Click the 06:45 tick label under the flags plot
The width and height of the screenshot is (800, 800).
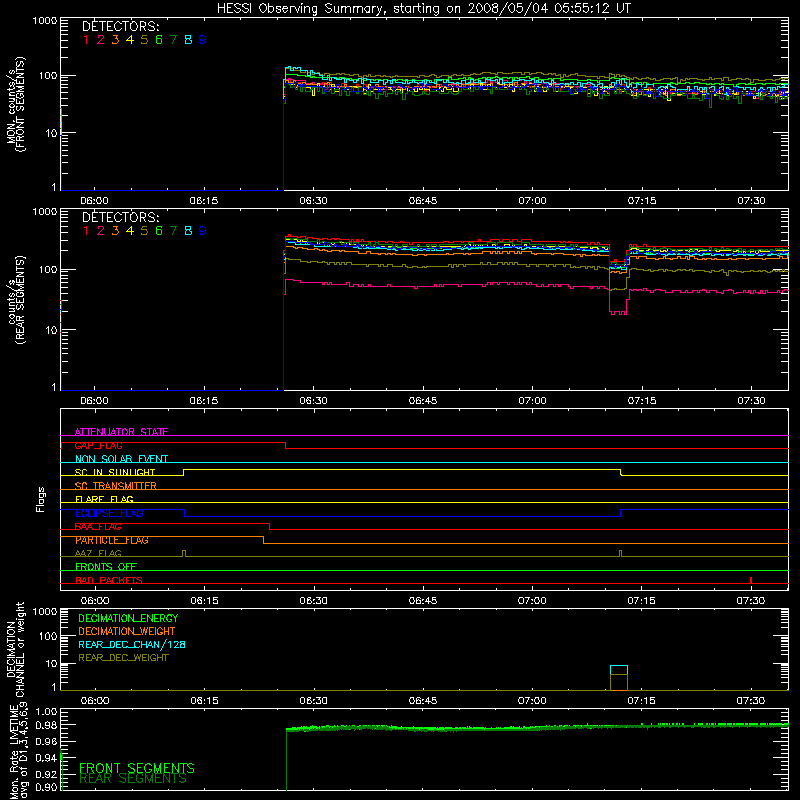pyautogui.click(x=423, y=601)
